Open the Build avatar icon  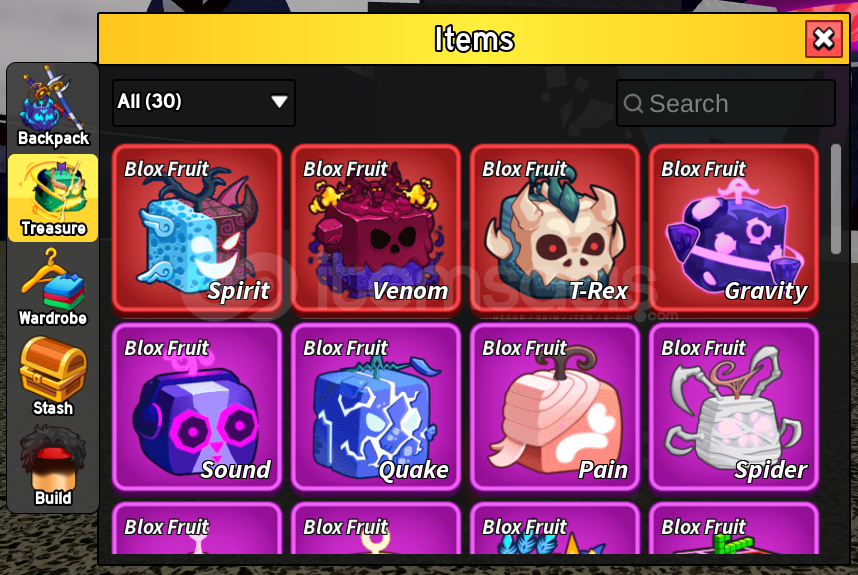[x=53, y=466]
